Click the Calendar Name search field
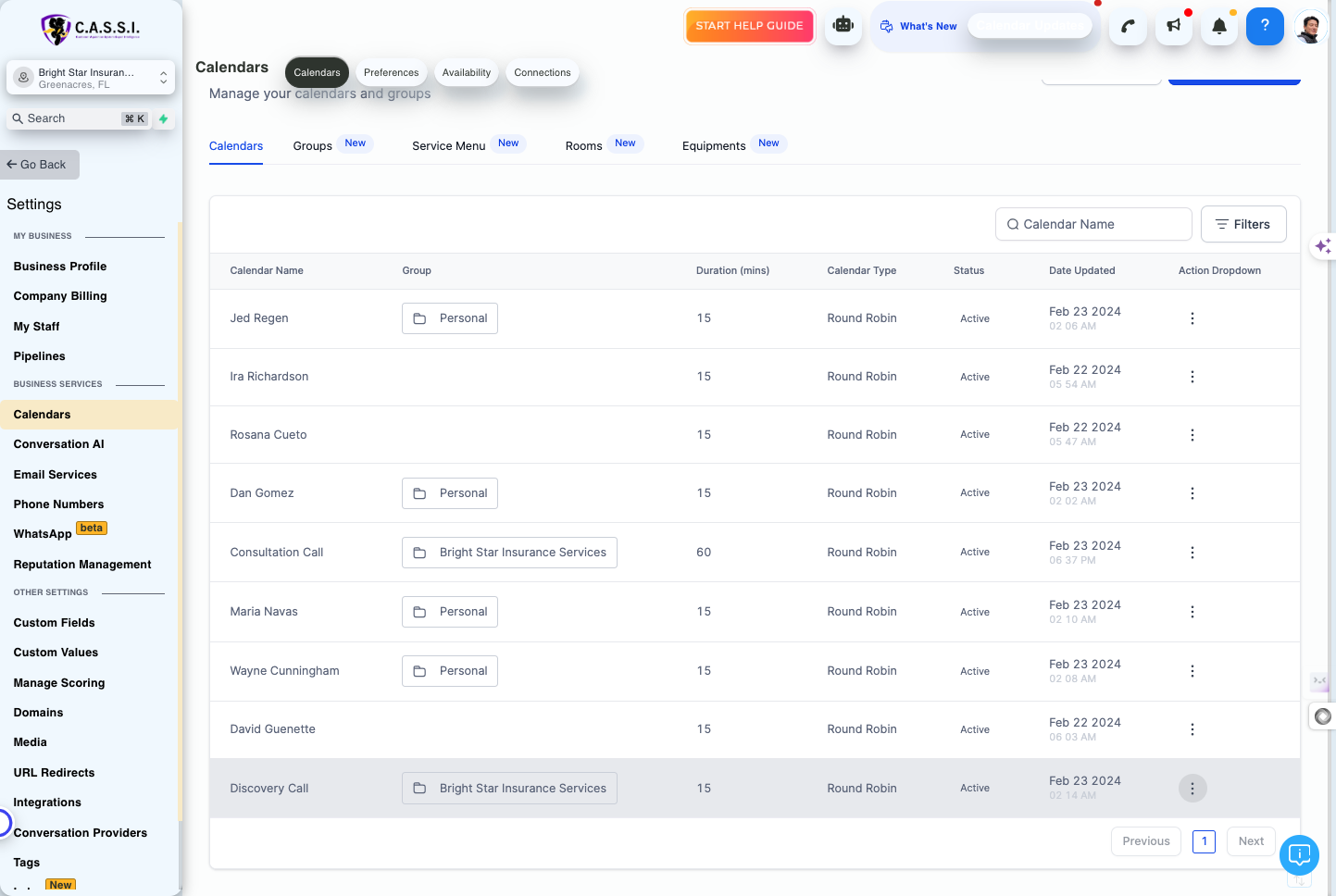 coord(1093,224)
